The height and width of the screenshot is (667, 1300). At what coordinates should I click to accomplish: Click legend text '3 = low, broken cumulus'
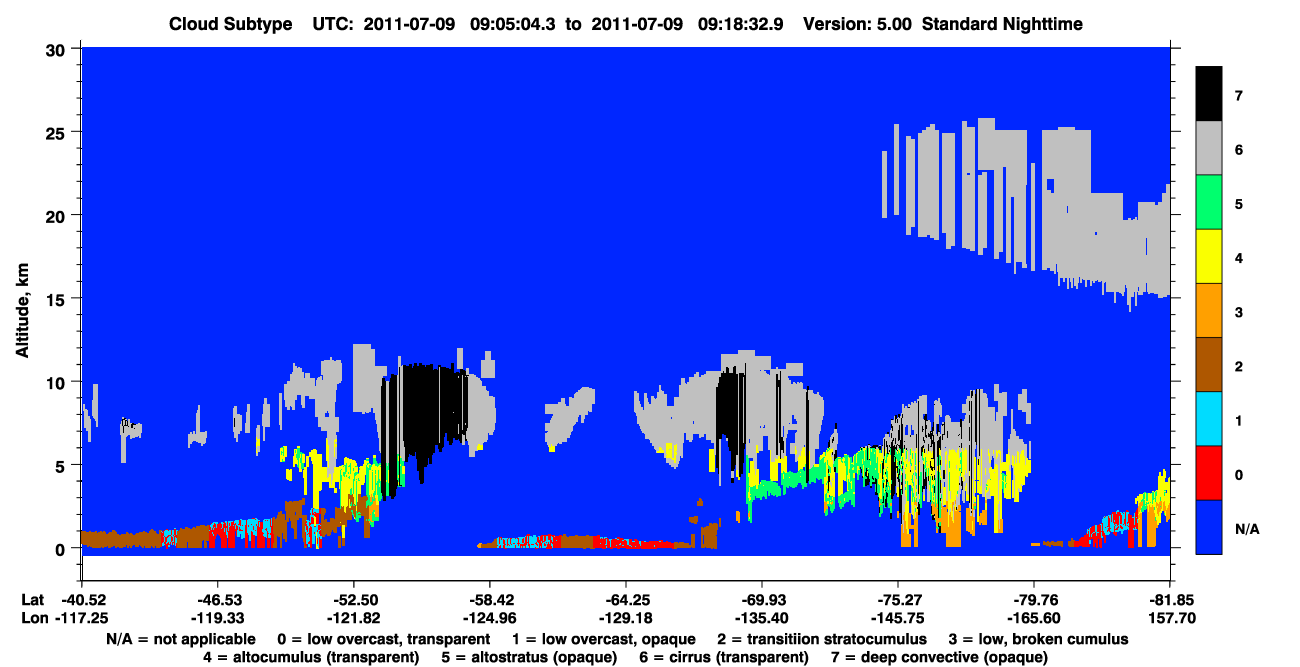1038,639
